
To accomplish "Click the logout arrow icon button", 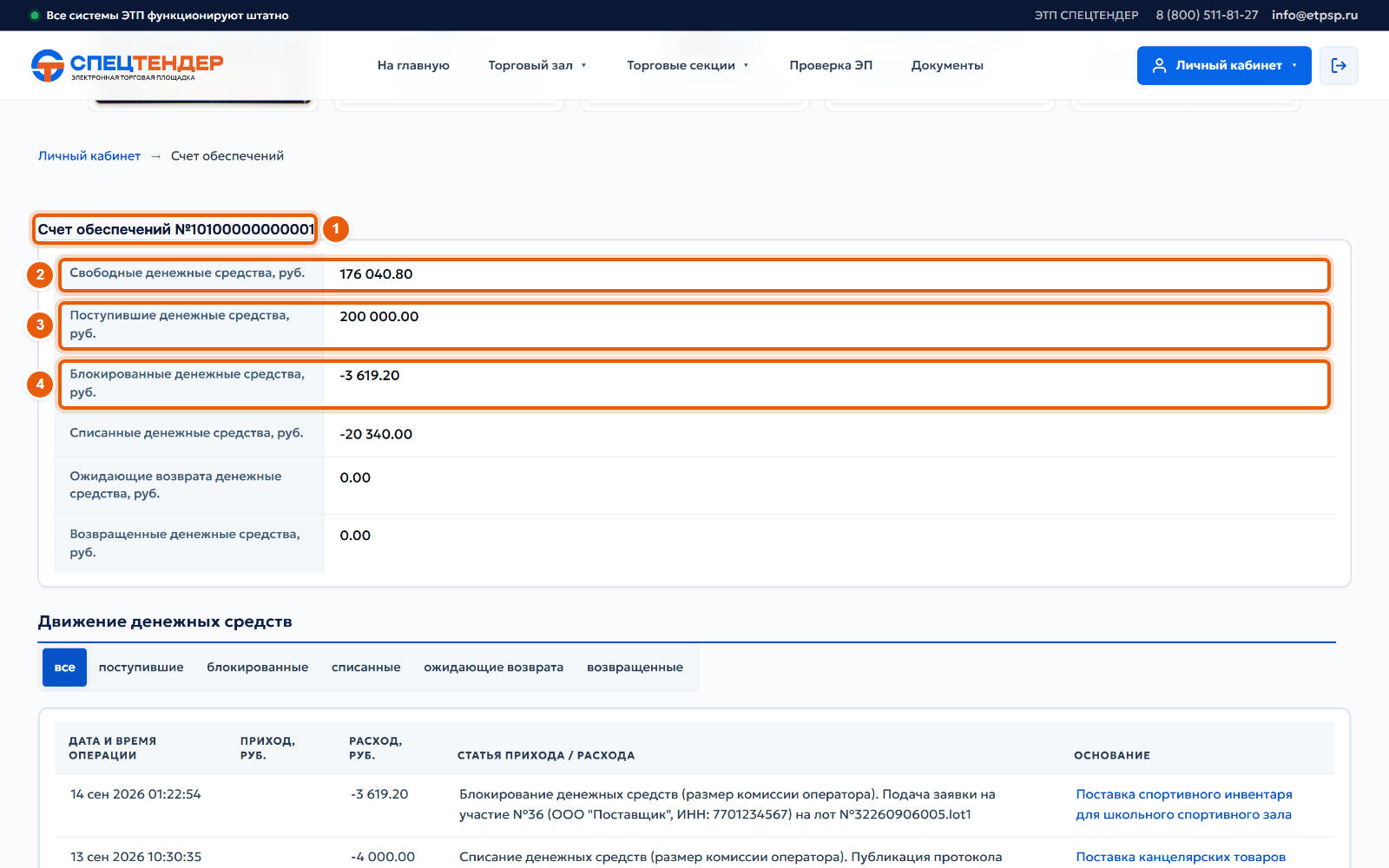I will (1339, 65).
